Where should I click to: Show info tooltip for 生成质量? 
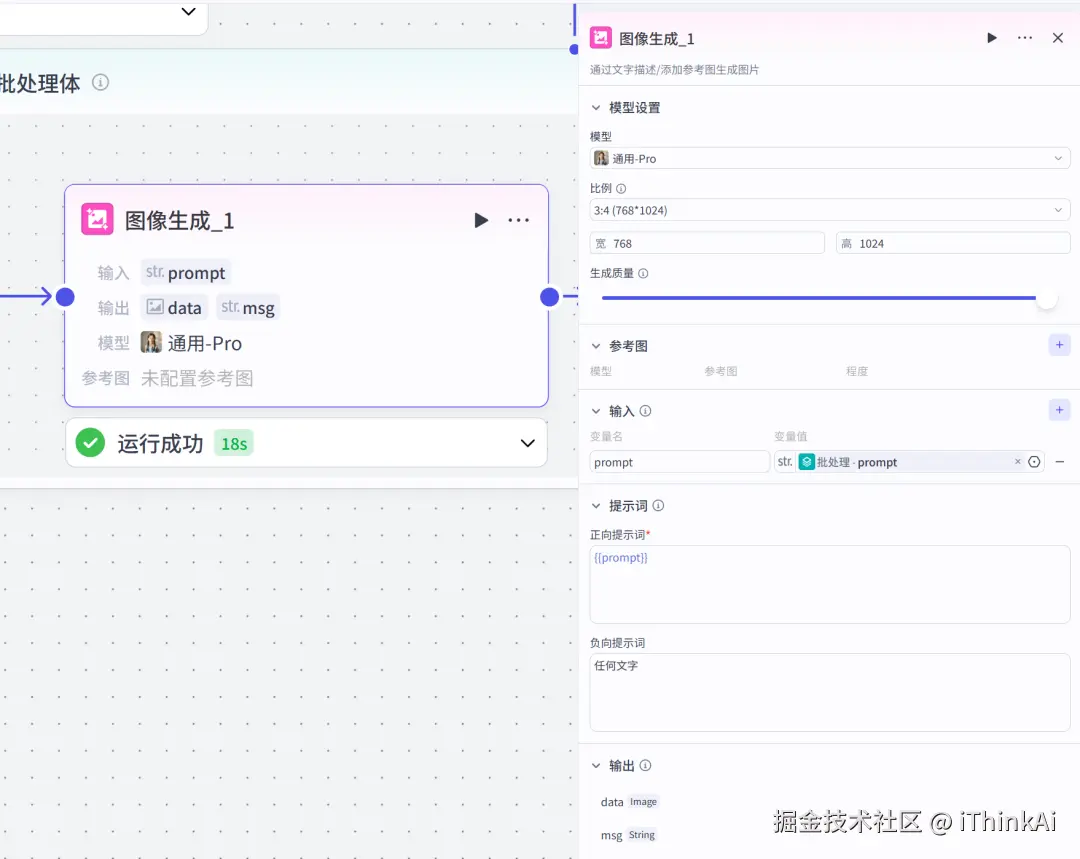point(643,273)
